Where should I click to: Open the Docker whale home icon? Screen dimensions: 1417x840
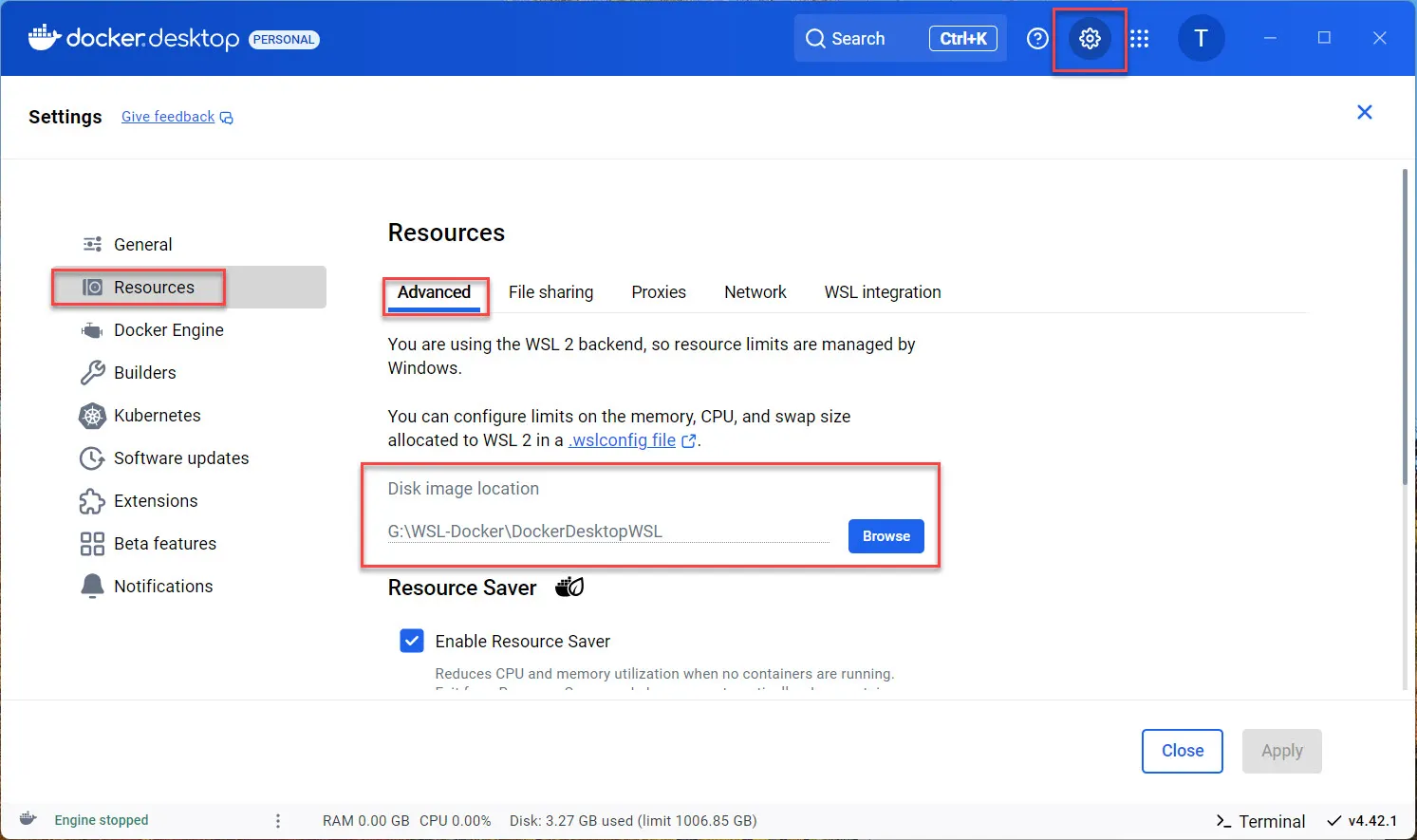point(43,38)
